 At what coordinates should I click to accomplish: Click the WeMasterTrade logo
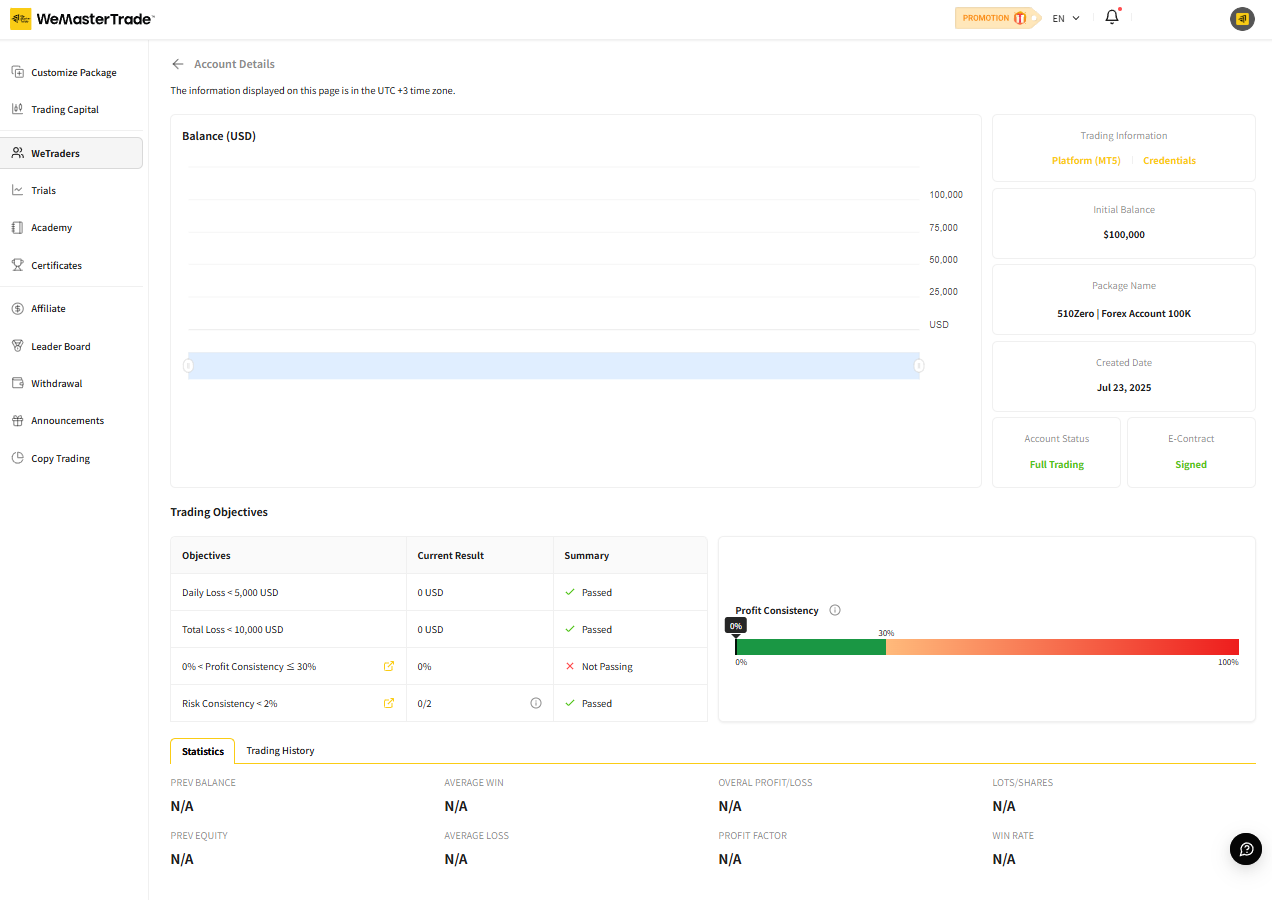[82, 19]
